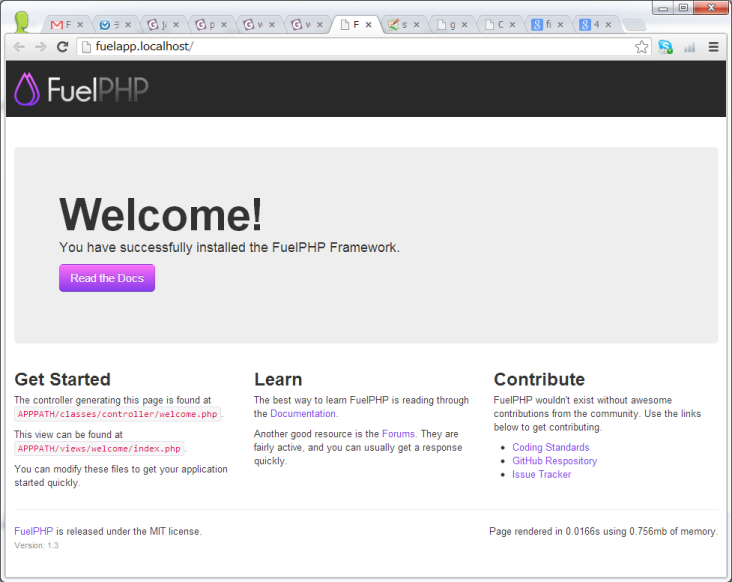Viewport: 732px width, 582px height.
Task: Click the page icon in address bar
Action: [x=86, y=47]
